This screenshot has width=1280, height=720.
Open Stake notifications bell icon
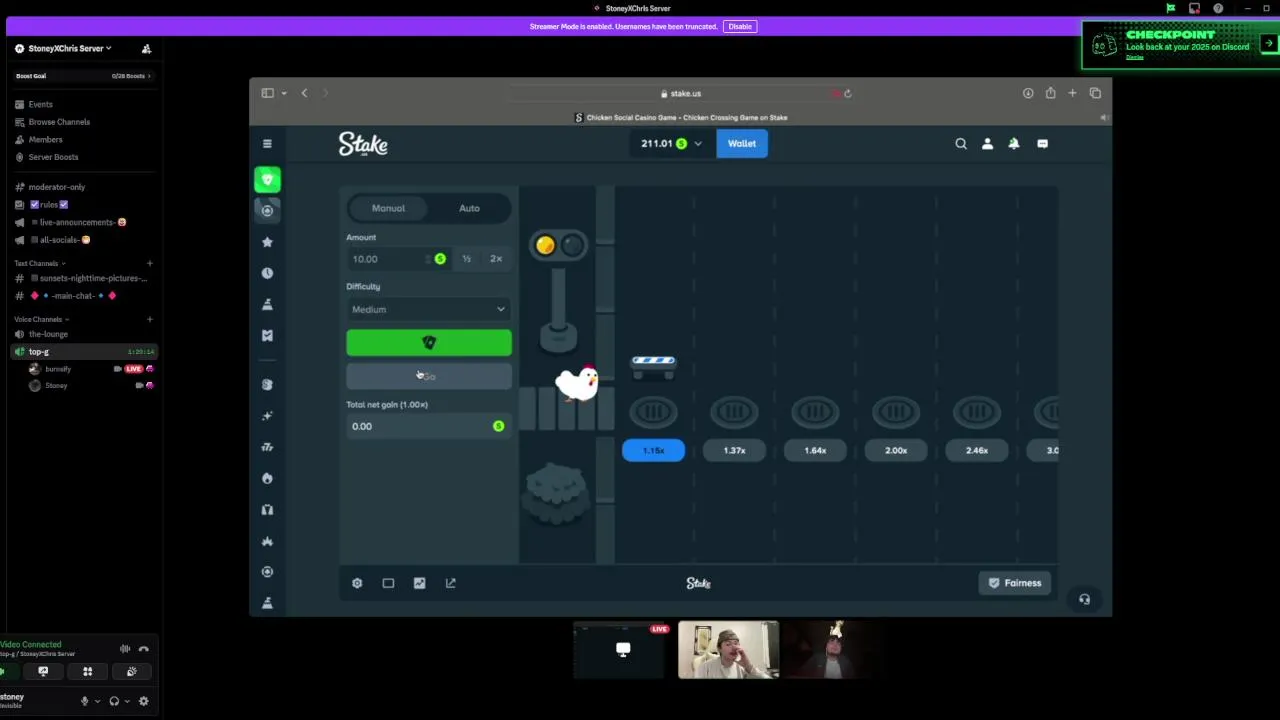1014,143
